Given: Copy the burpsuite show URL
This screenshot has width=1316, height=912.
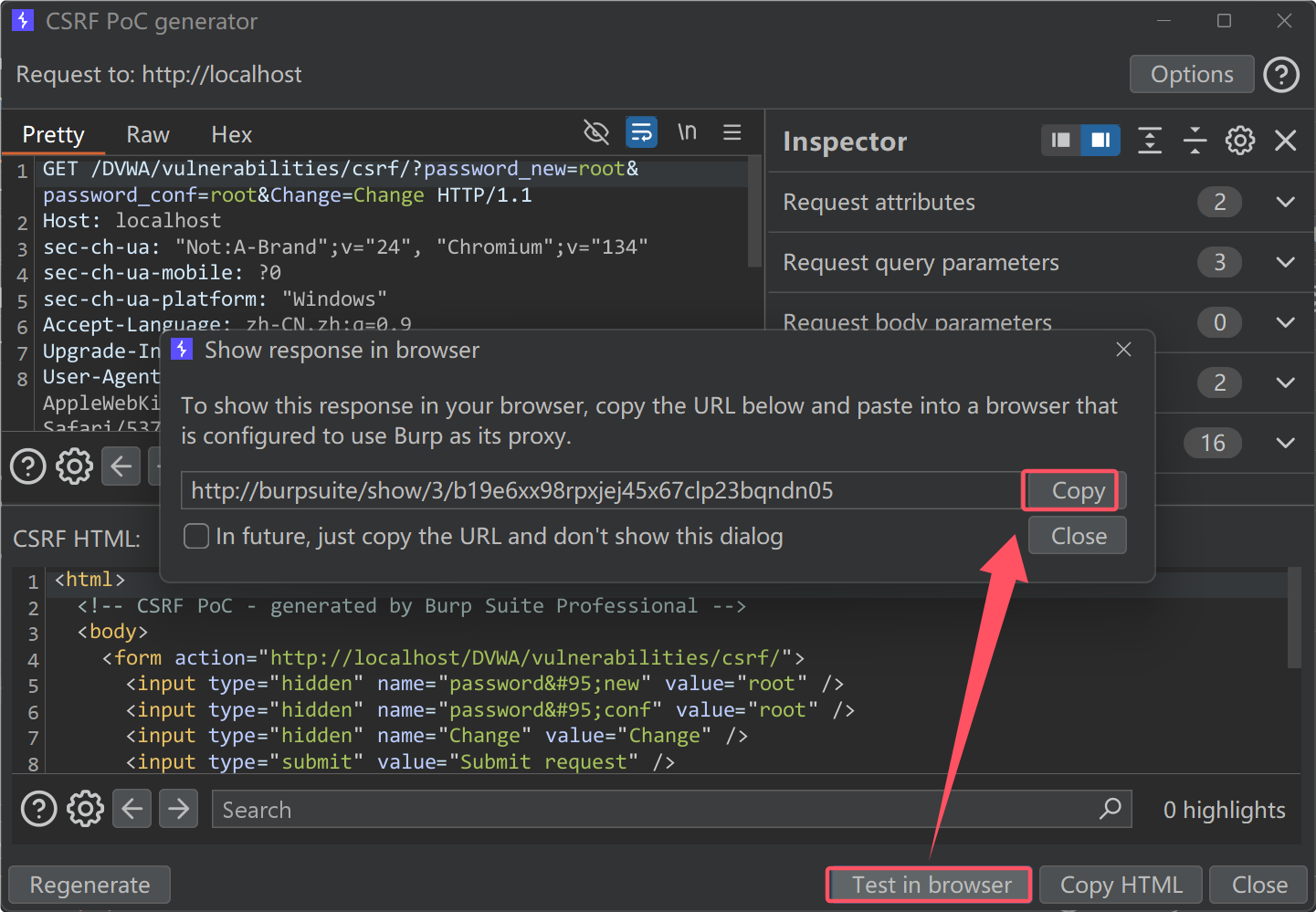Looking at the screenshot, I should pos(1078,490).
